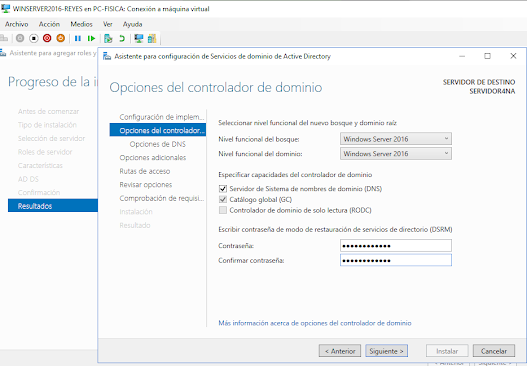Viewport: 527px width, 366px height.
Task: Go to Opciones adicionales step
Action: [x=153, y=158]
